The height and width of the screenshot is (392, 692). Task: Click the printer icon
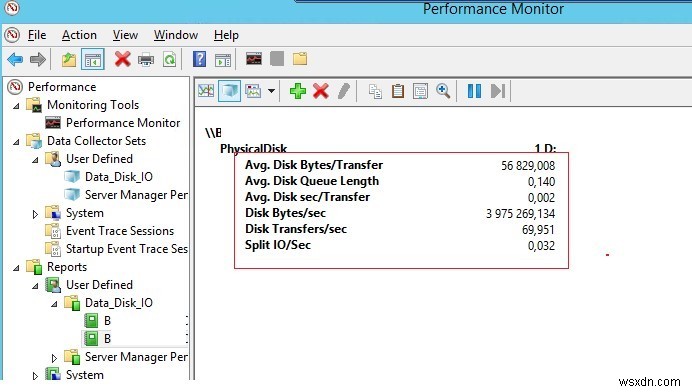point(146,59)
